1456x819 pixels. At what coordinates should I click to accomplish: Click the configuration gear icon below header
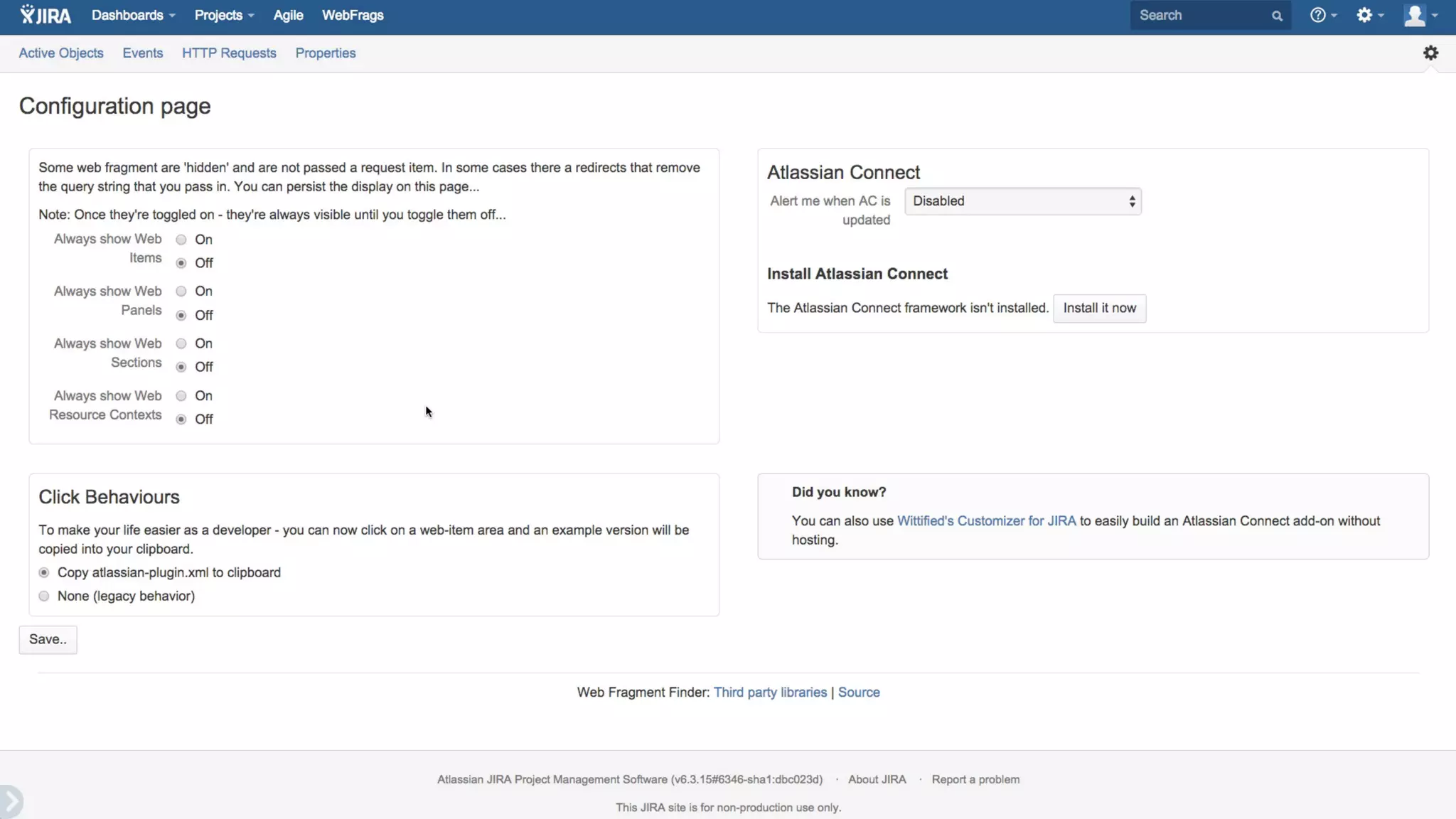click(x=1430, y=53)
